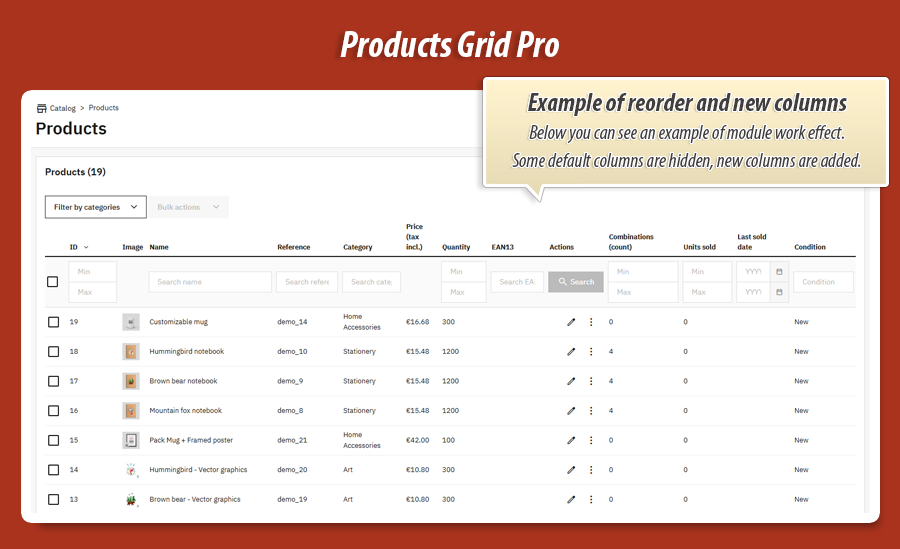Sort by Reference column header
The width and height of the screenshot is (900, 549).
click(x=293, y=247)
